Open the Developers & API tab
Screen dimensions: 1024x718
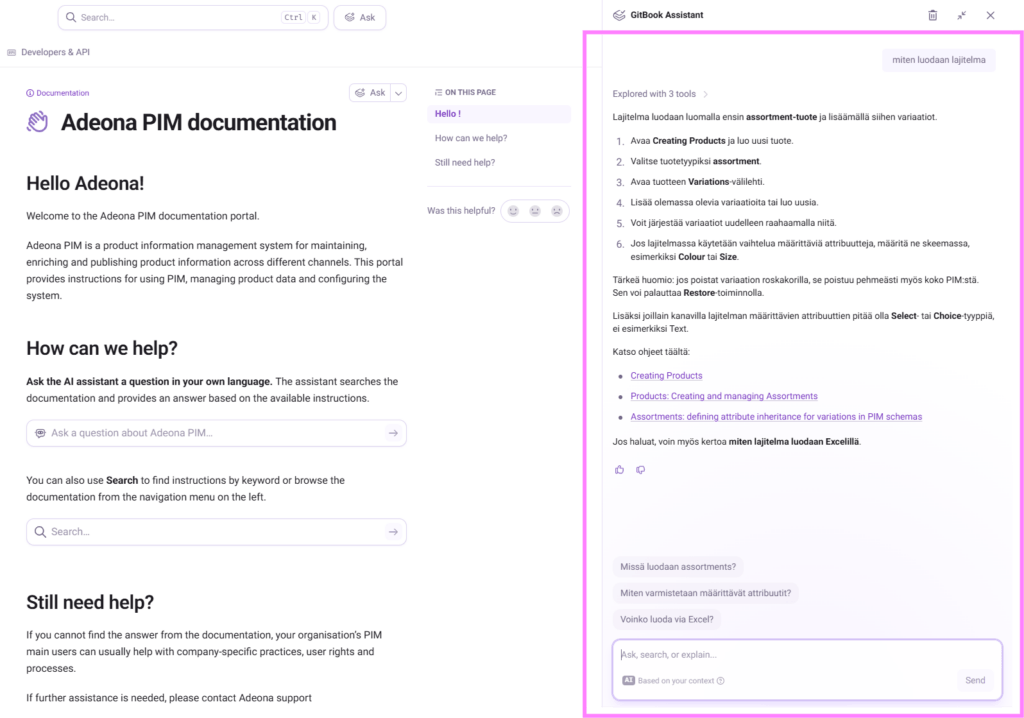coord(48,52)
